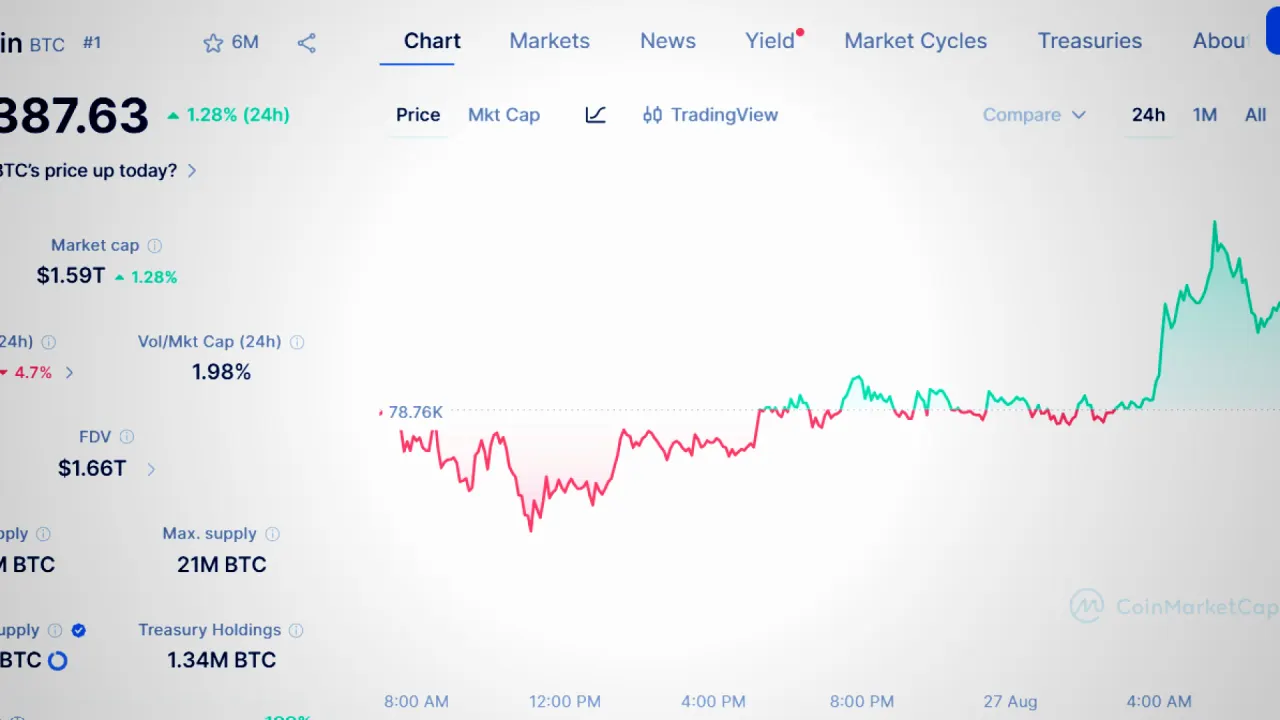Screen dimensions: 1280x720
Task: Click Treasury Holdings info icon
Action: [x=297, y=630]
